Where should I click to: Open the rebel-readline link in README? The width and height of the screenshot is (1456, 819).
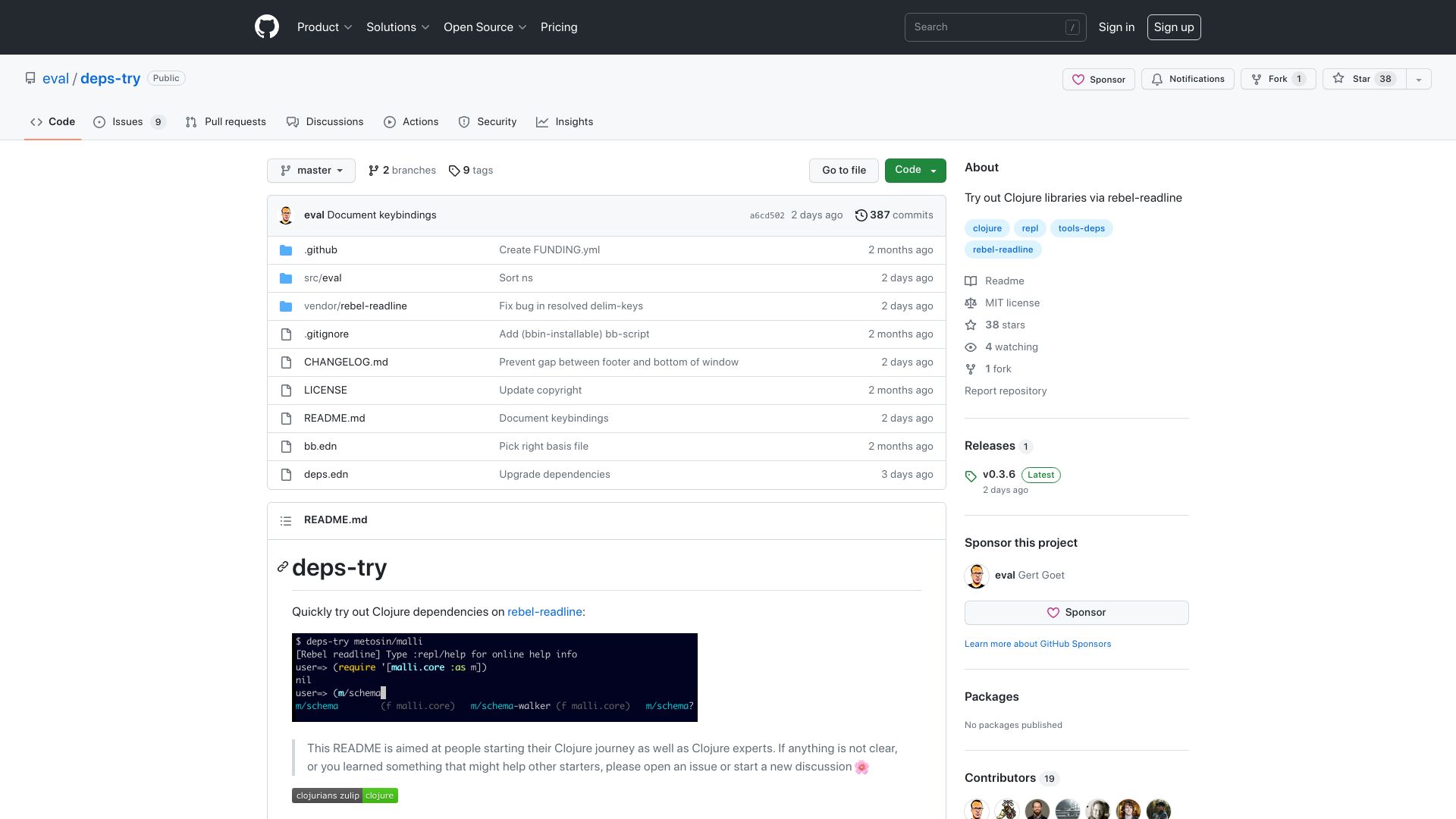tap(544, 612)
